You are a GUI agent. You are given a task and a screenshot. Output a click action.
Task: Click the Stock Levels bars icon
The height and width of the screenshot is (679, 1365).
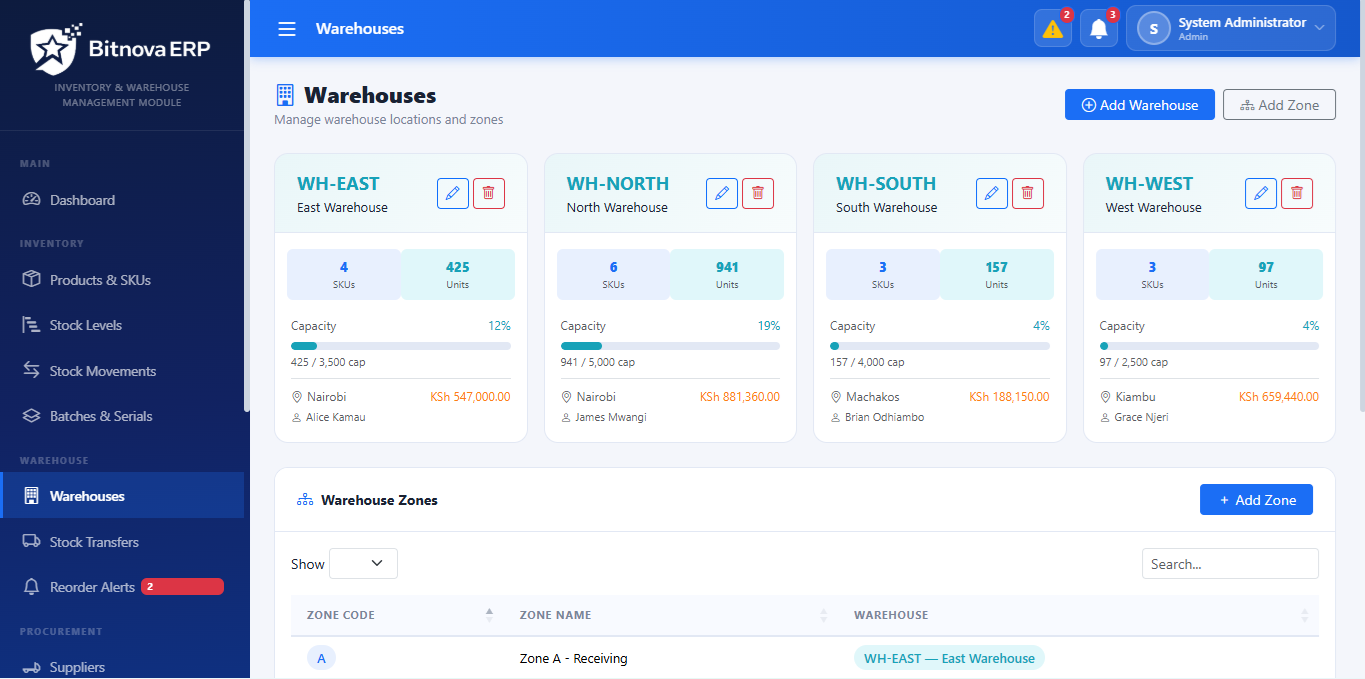(31, 325)
